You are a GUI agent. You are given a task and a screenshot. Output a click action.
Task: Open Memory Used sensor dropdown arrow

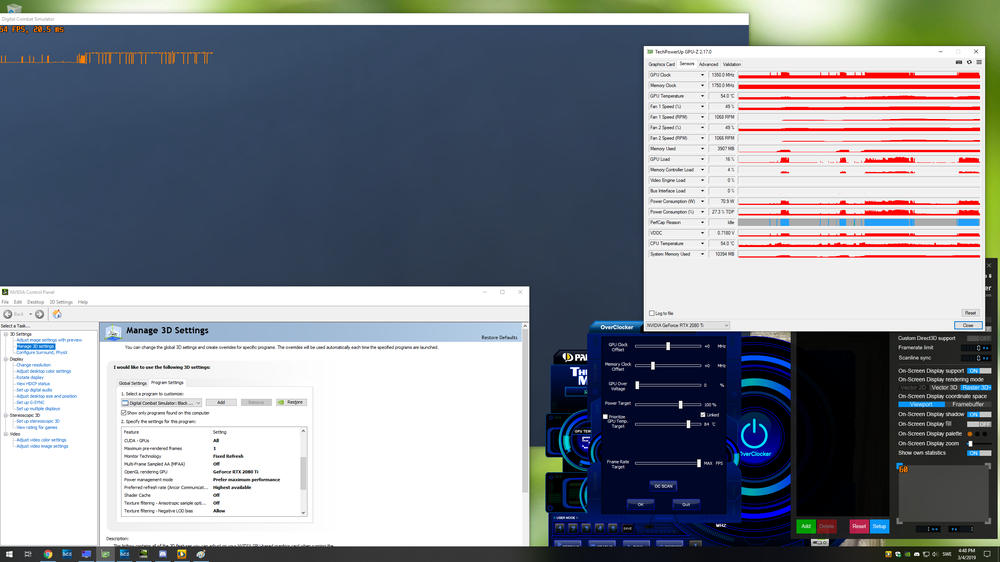(702, 149)
